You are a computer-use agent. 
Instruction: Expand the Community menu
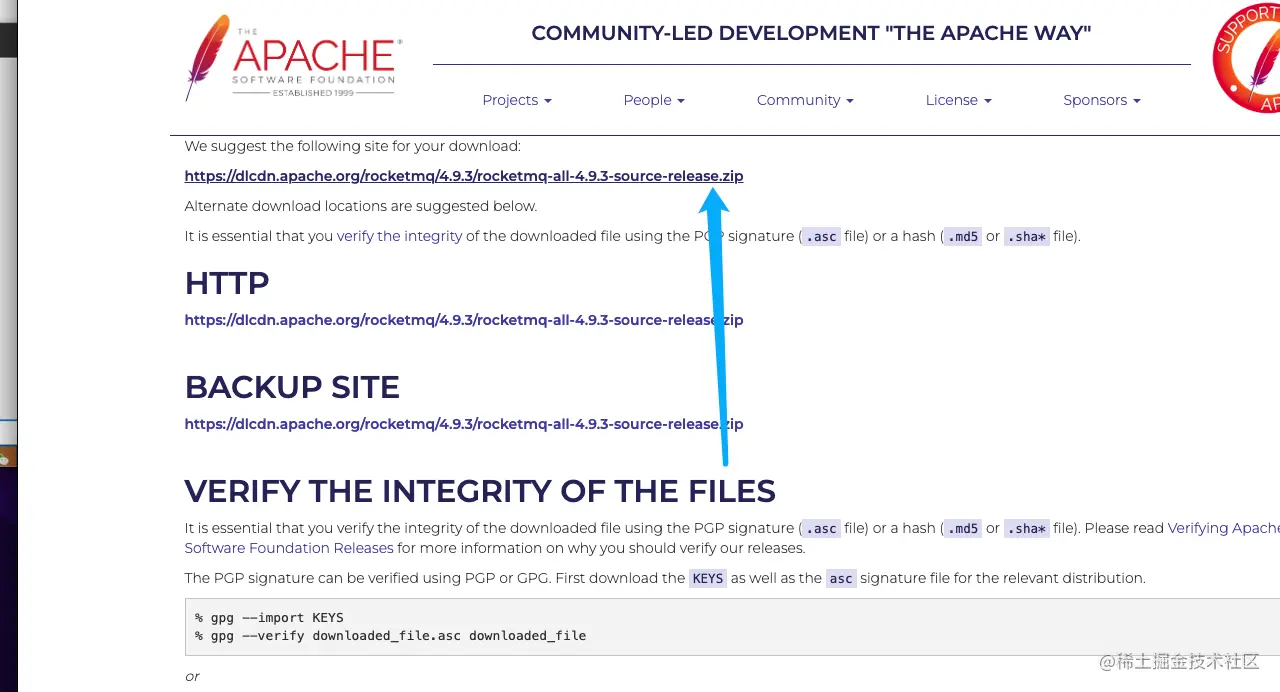[805, 100]
